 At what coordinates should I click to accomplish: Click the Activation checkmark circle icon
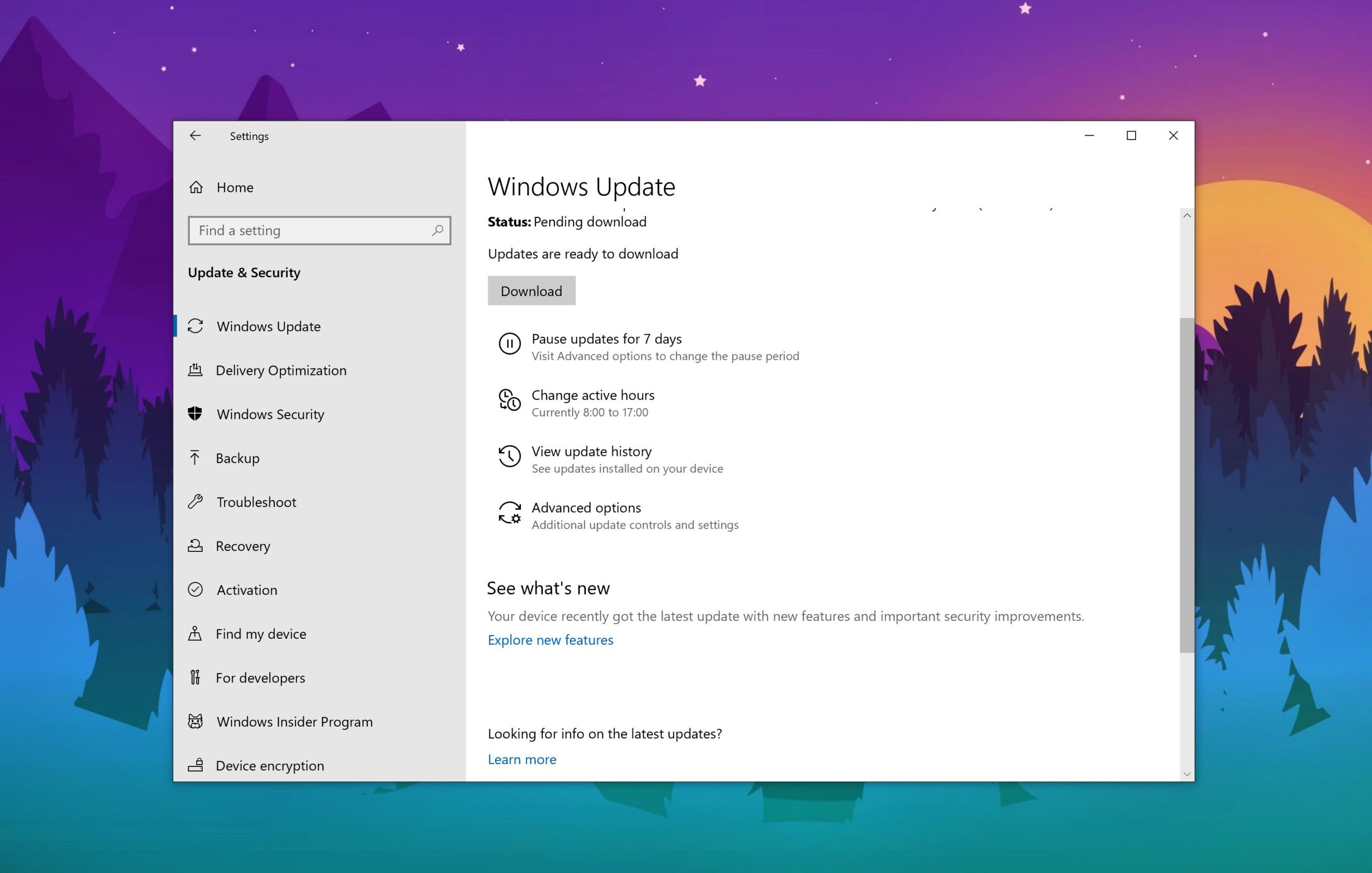[x=196, y=589]
